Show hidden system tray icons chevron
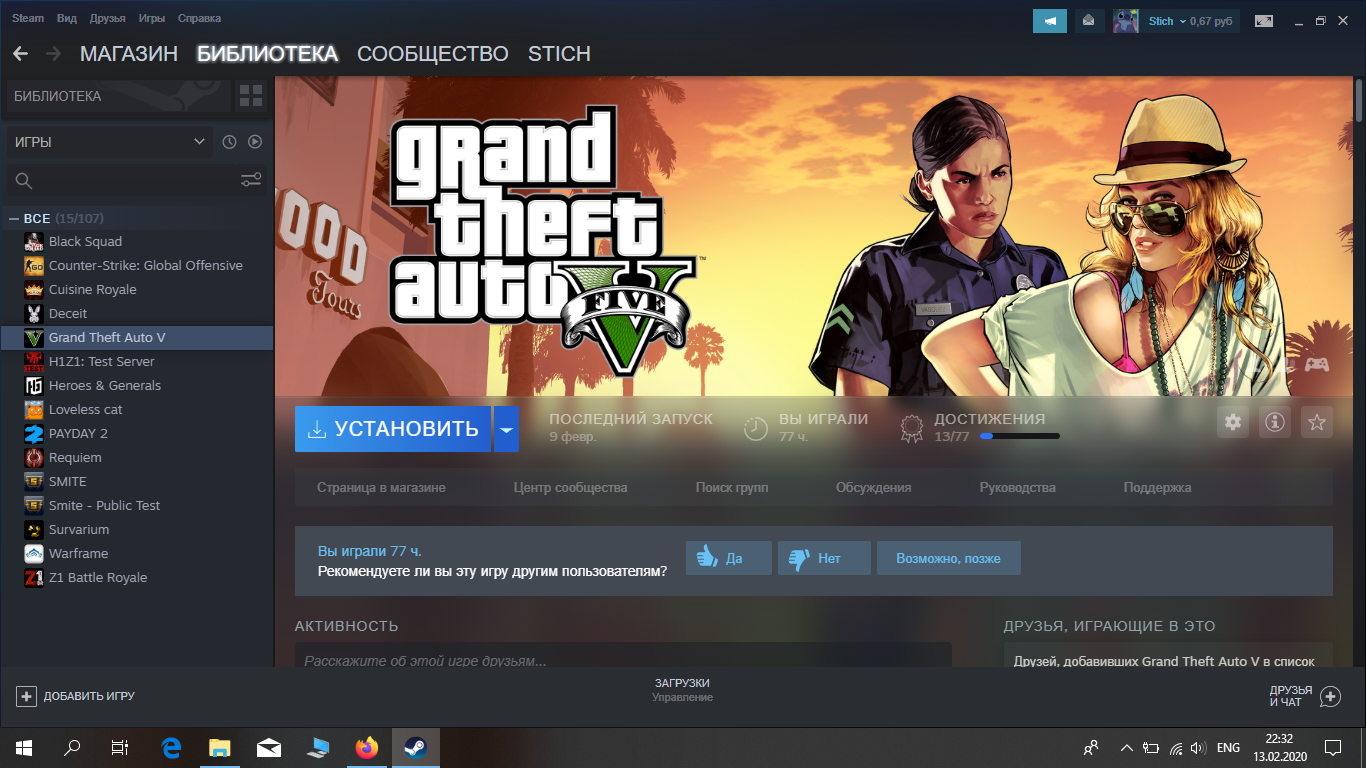Screen dimensions: 1366x768 (1126, 747)
